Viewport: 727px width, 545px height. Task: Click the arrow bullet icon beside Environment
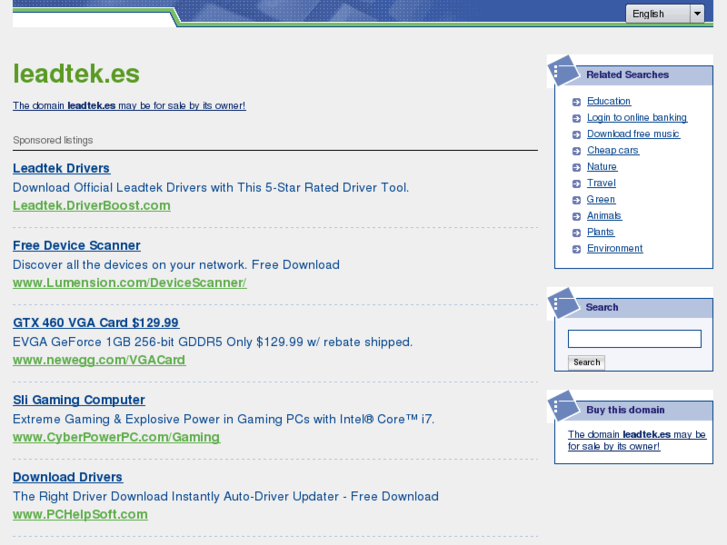click(x=576, y=249)
